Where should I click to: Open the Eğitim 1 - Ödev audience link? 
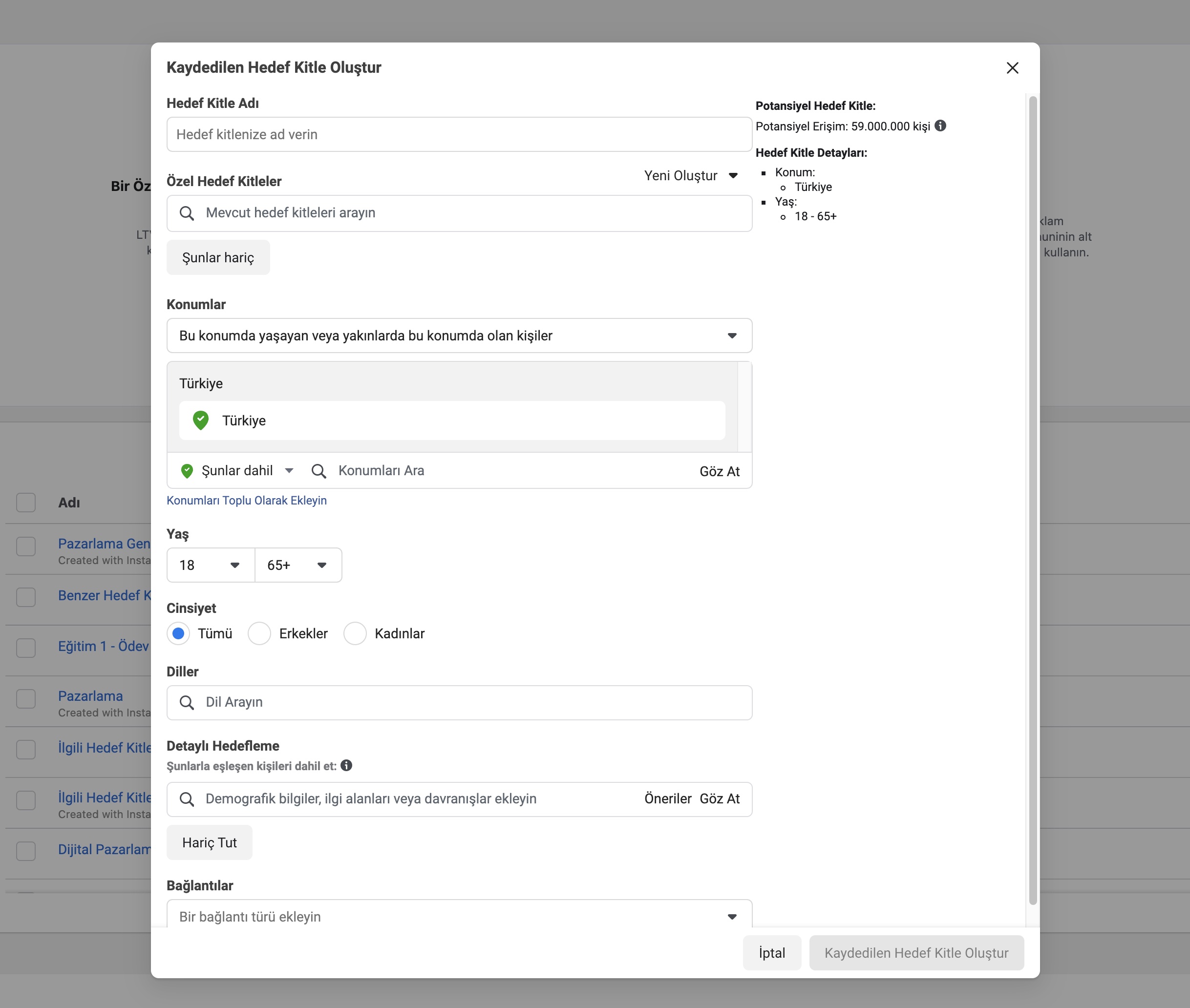[x=104, y=646]
